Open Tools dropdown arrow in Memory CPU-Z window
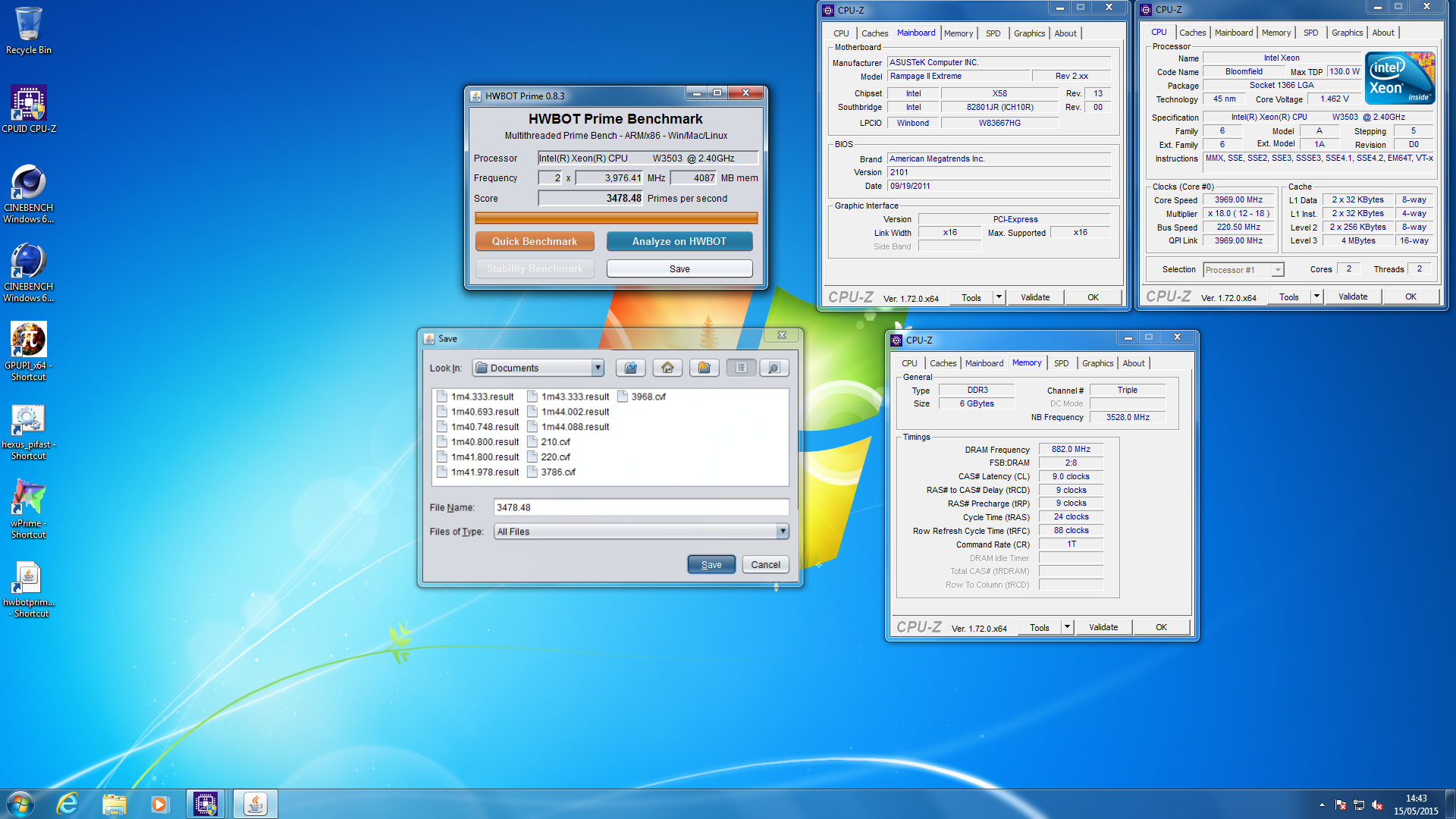1456x819 pixels. 1067,627
